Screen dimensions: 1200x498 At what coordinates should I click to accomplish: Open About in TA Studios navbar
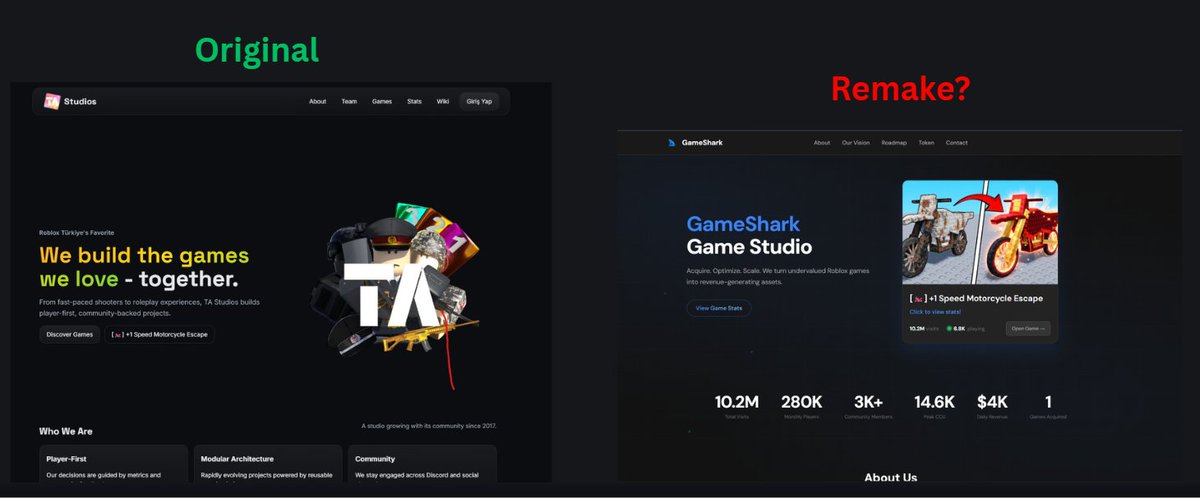pyautogui.click(x=317, y=101)
